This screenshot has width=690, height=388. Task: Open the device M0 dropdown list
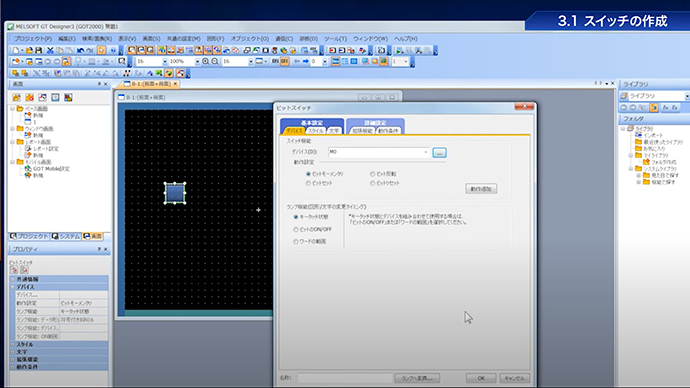(426, 152)
